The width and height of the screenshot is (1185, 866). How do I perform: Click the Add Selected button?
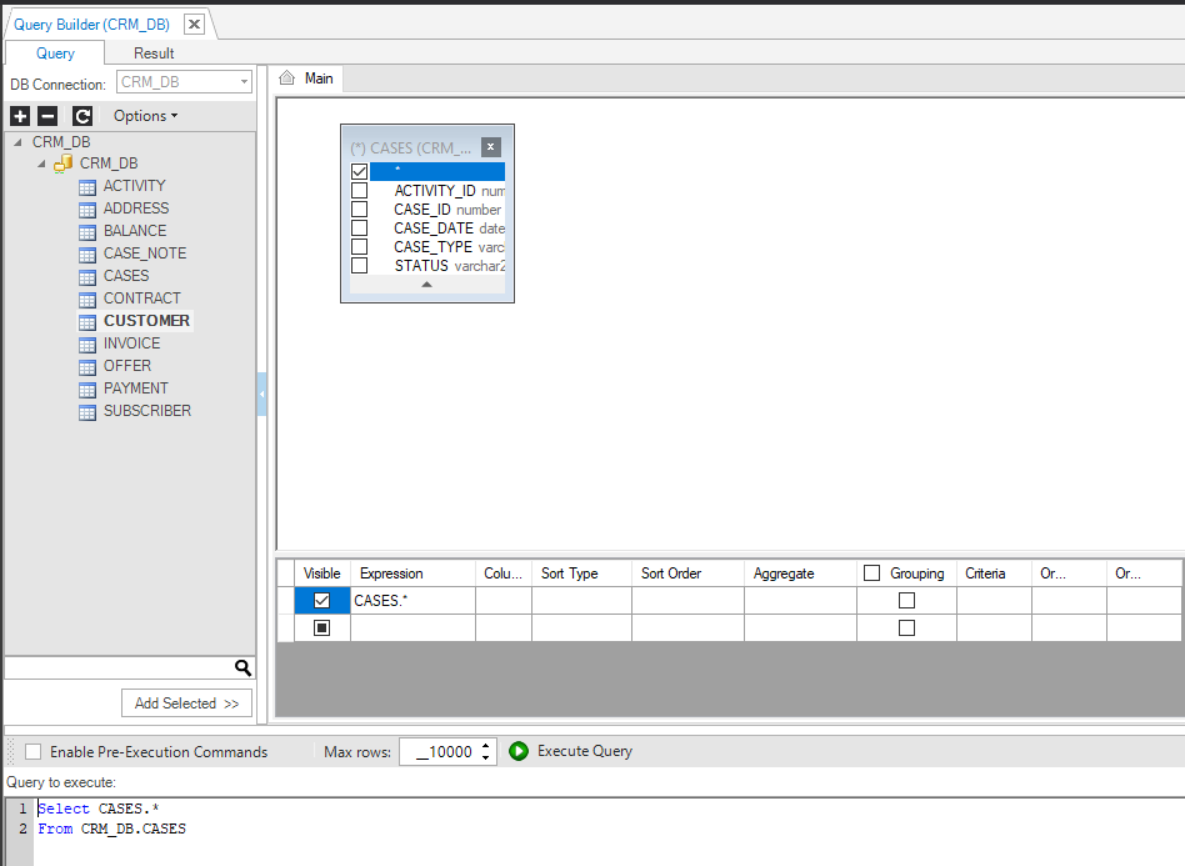(187, 703)
